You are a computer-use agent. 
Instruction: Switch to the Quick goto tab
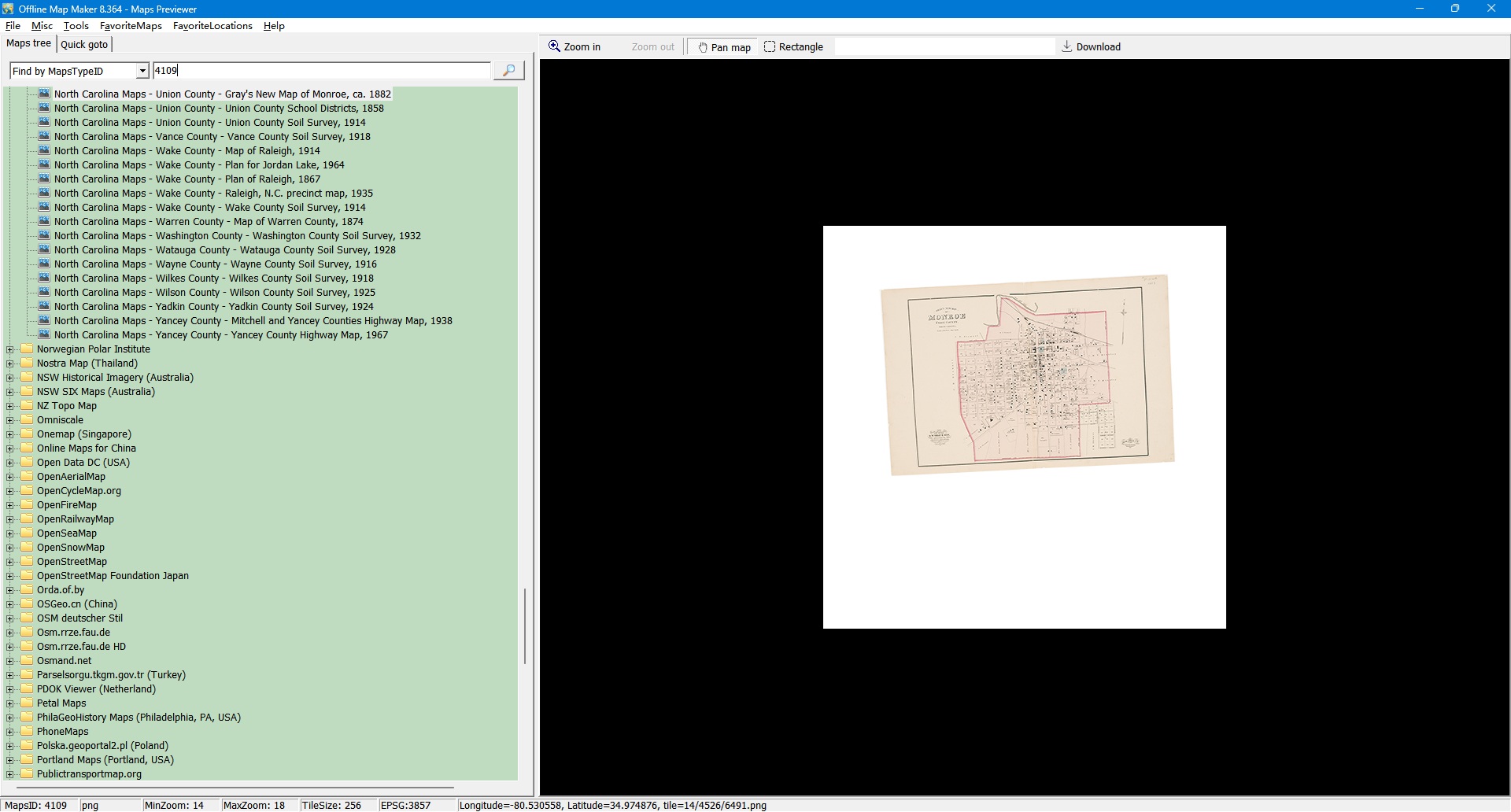click(84, 45)
